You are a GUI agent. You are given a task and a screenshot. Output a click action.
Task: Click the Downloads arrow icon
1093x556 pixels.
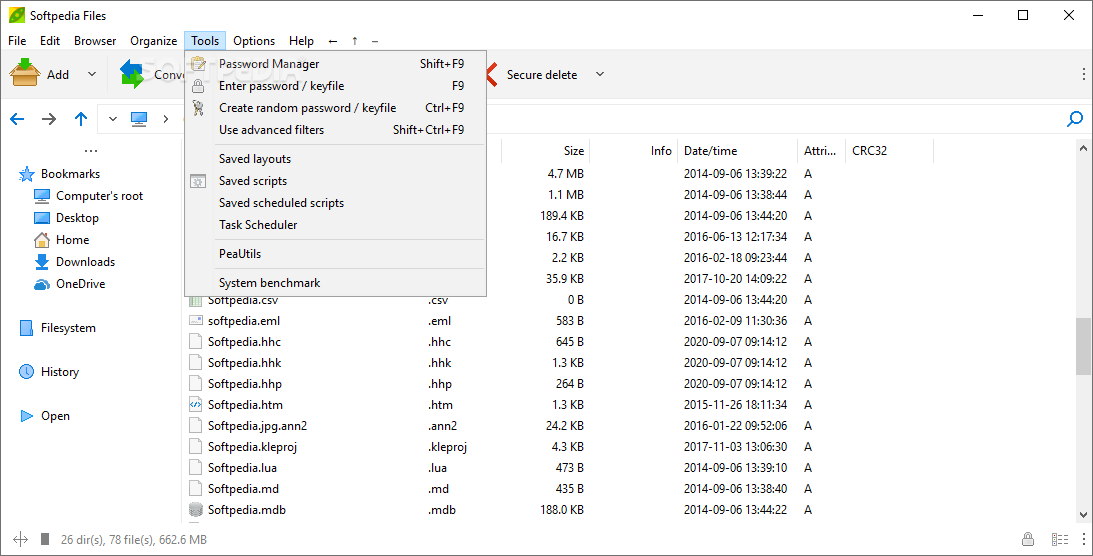point(42,262)
